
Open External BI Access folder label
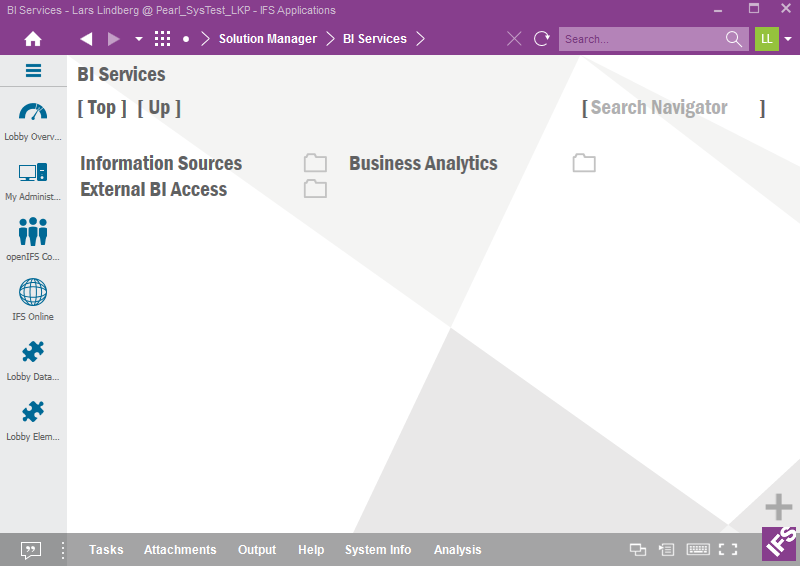tap(154, 189)
